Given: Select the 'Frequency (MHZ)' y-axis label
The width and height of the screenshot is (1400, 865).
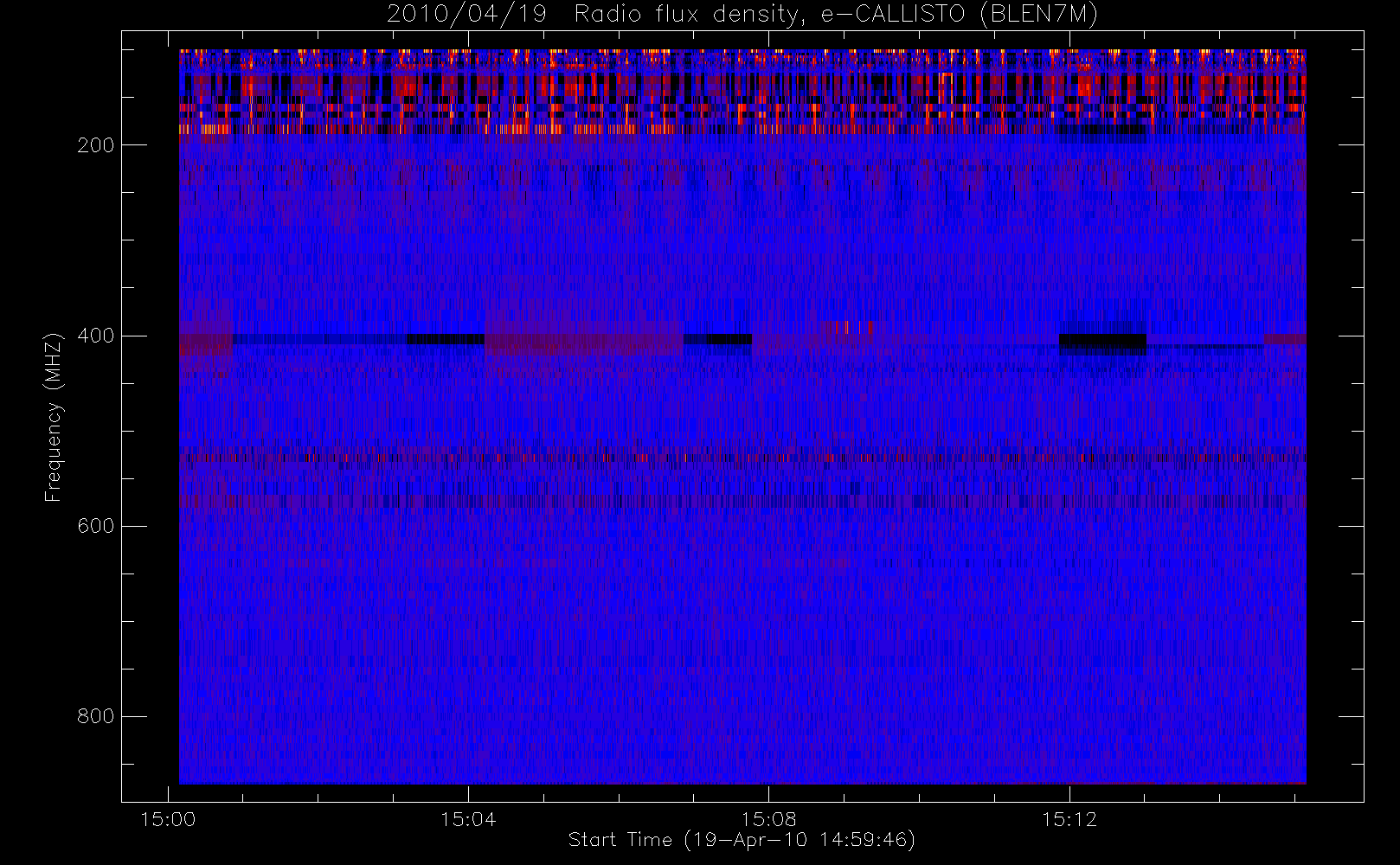Looking at the screenshot, I should click(x=54, y=417).
